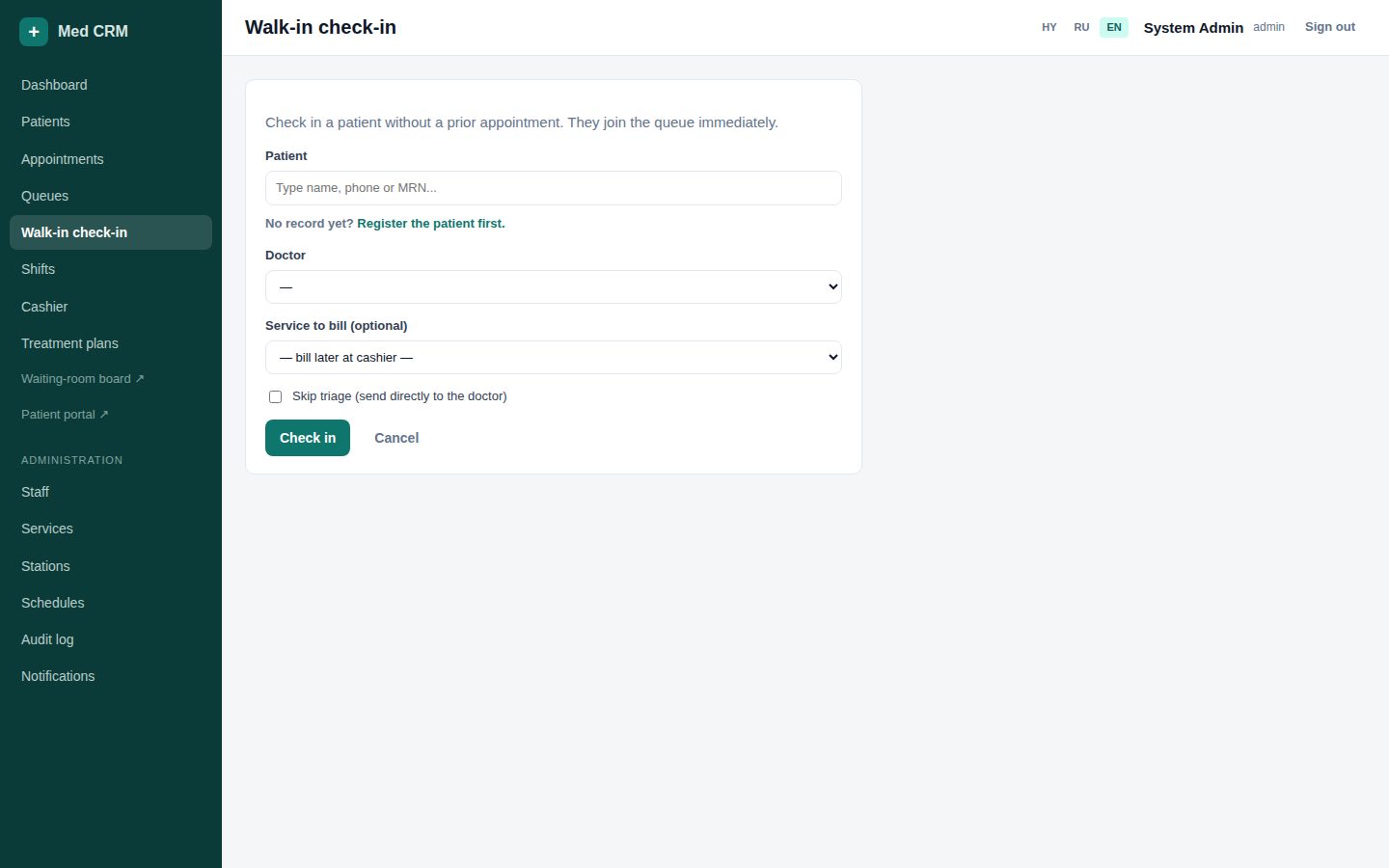Image resolution: width=1389 pixels, height=868 pixels.
Task: Toggle Skip triage checkbox
Action: (x=275, y=396)
